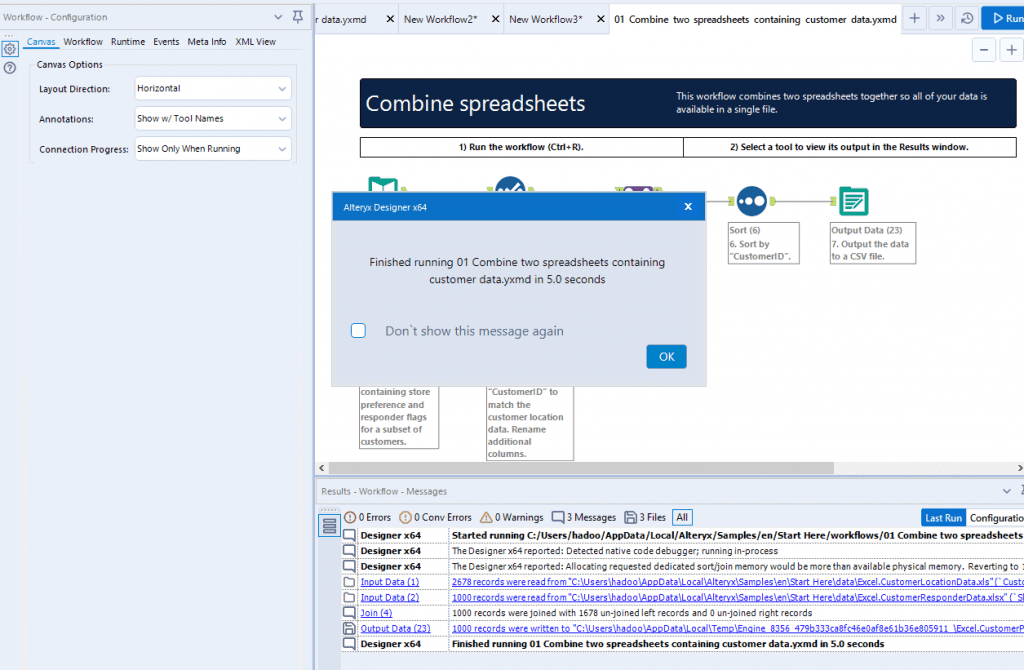Open the Meta Info tab
The height and width of the screenshot is (670, 1024).
pyautogui.click(x=207, y=41)
